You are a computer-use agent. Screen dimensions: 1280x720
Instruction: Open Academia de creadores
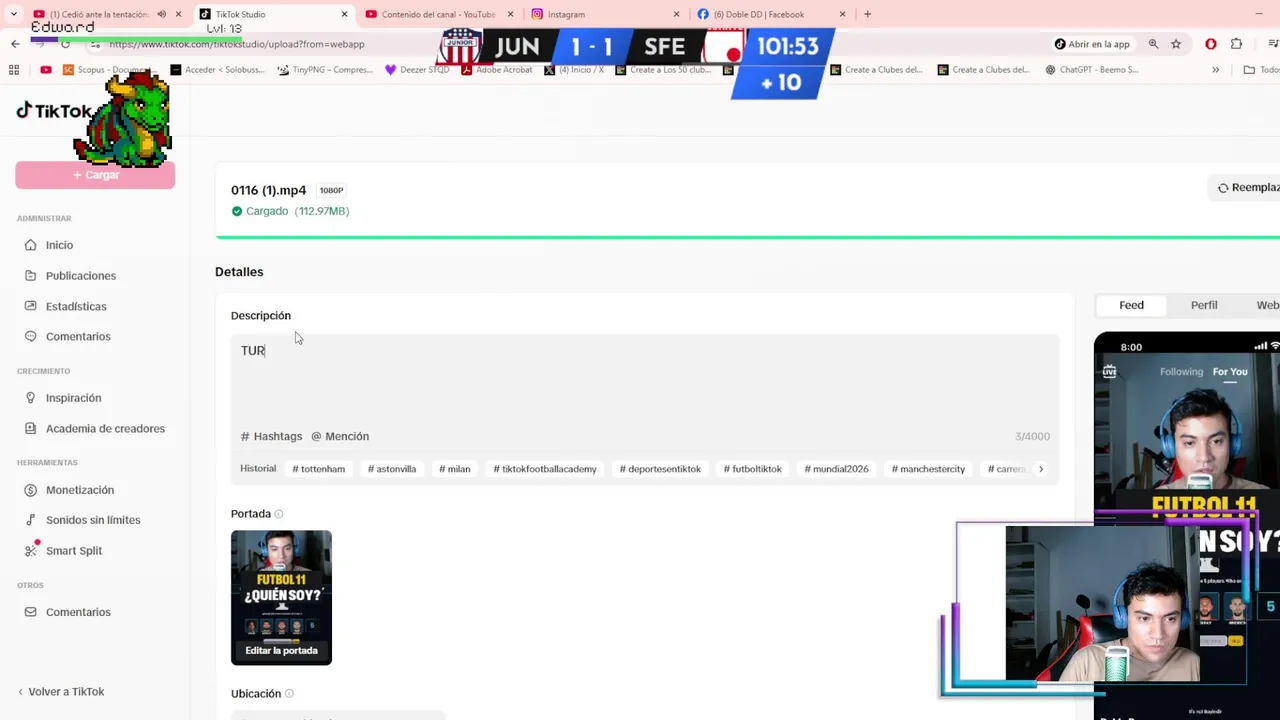click(x=105, y=428)
